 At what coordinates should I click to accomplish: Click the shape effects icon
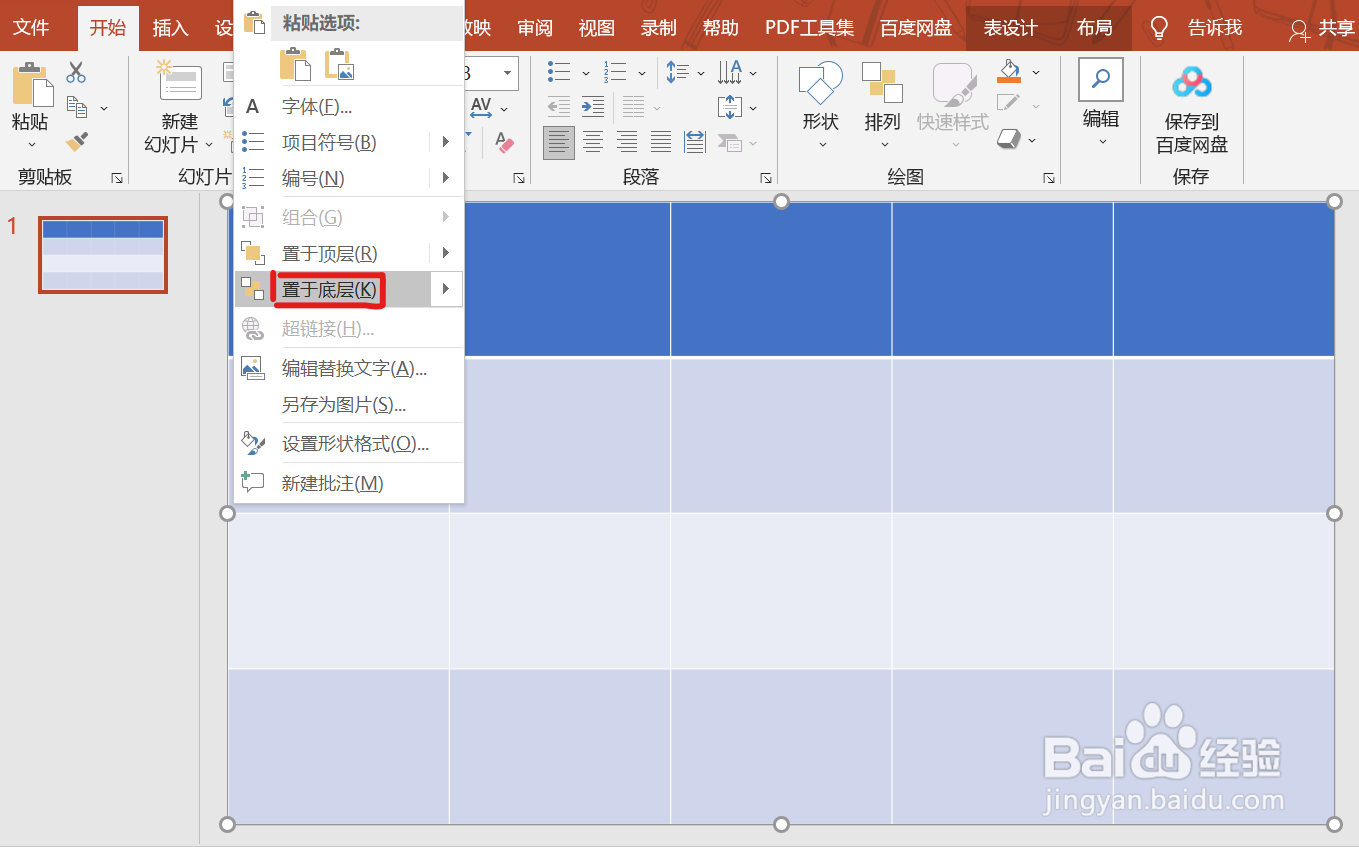[x=1009, y=139]
